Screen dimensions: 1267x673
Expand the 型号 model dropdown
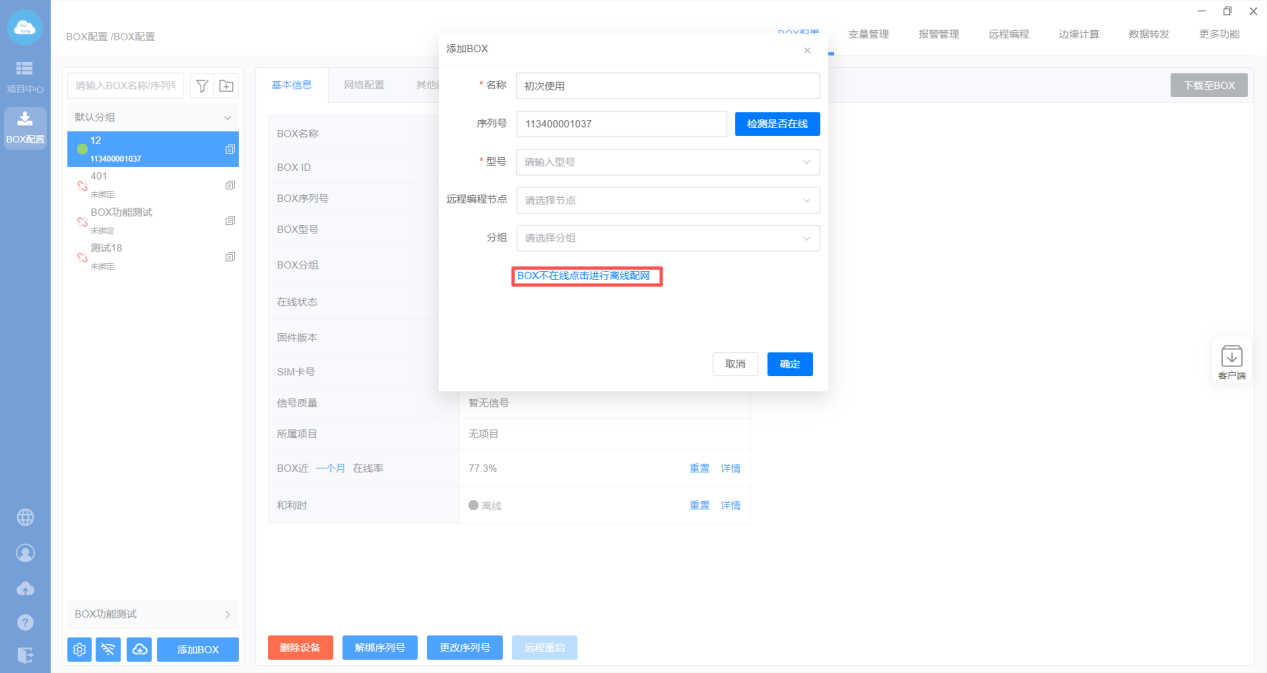668,162
